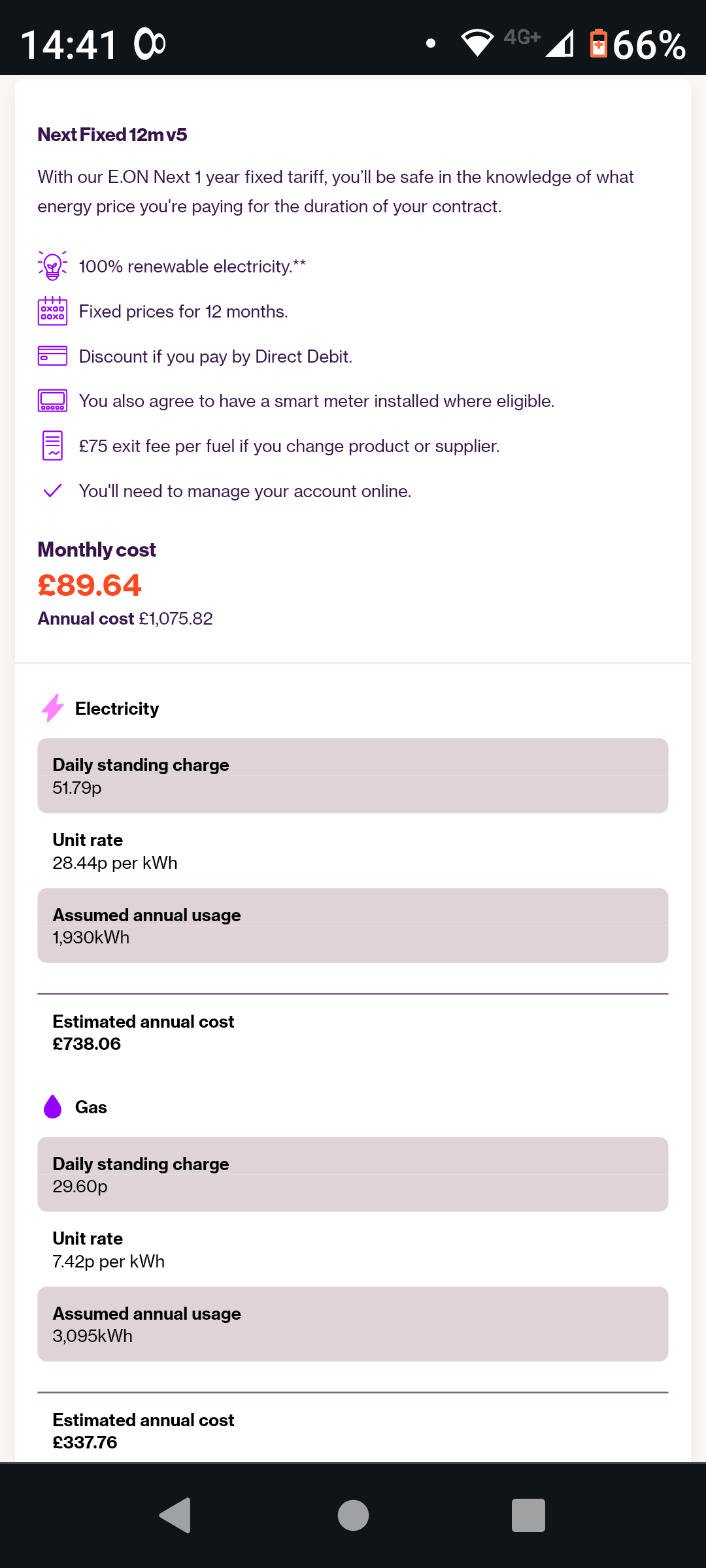This screenshot has height=1568, width=706.
Task: Tap the Electricity lightning bolt icon
Action: coord(53,708)
